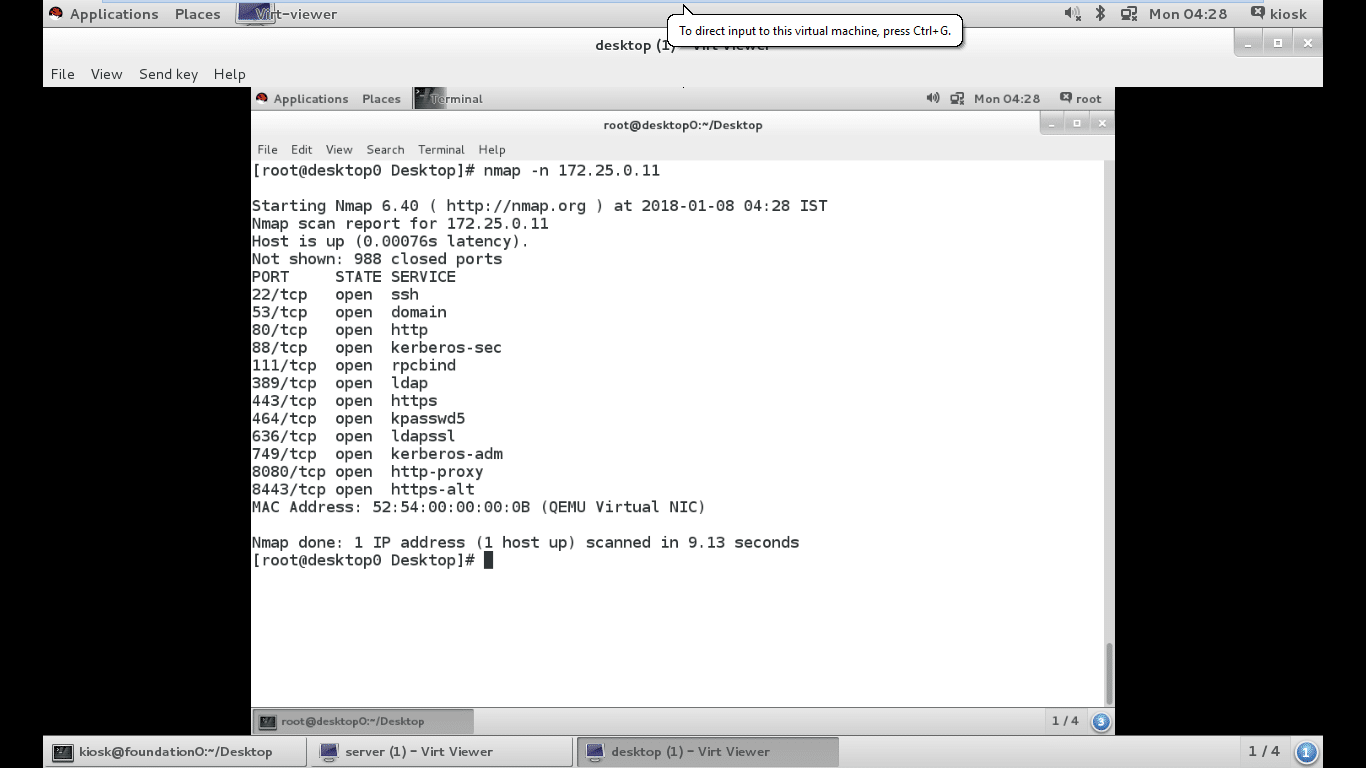Click the Terminal app entry in guest panel
This screenshot has height=768, width=1366.
[449, 99]
